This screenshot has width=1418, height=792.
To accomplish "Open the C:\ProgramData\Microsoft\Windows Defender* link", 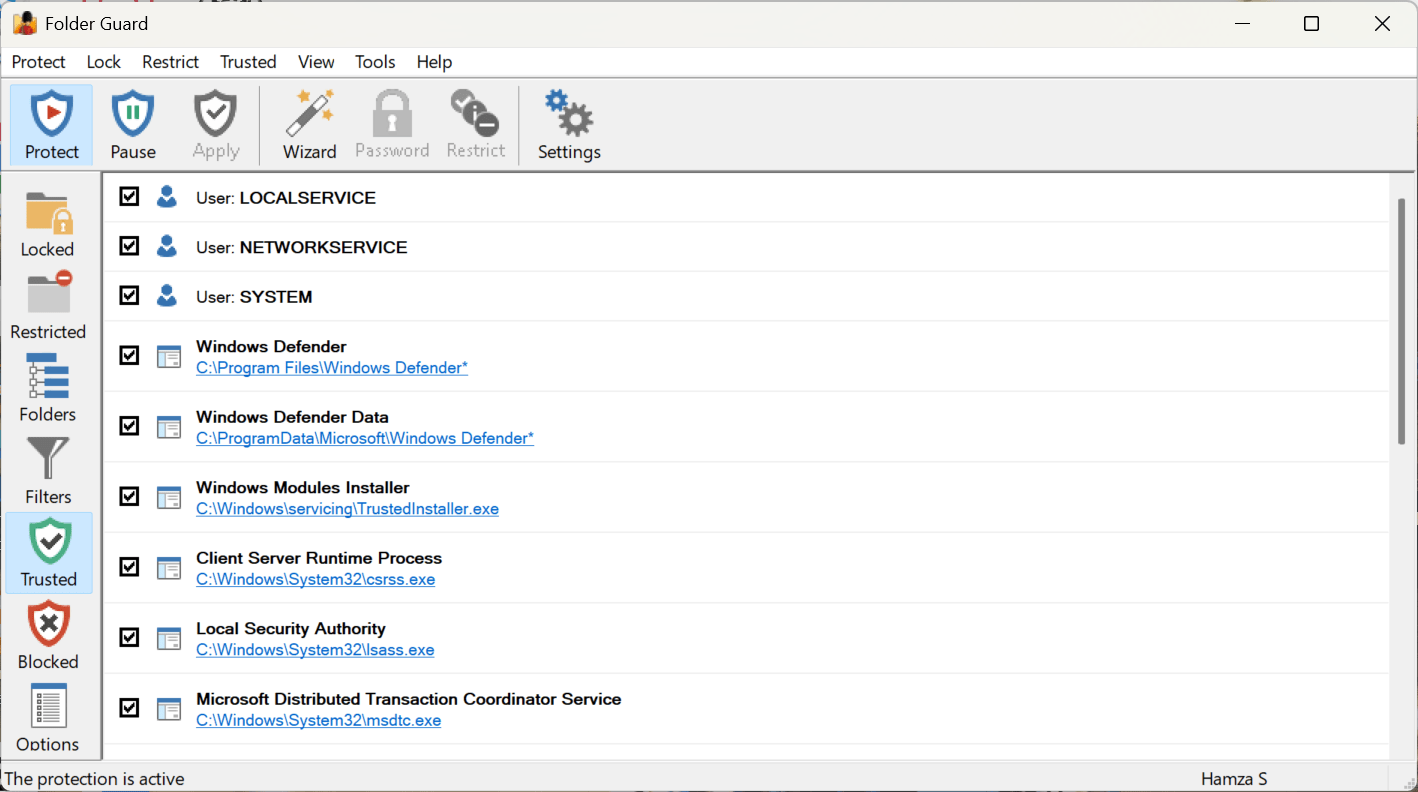I will pos(365,438).
